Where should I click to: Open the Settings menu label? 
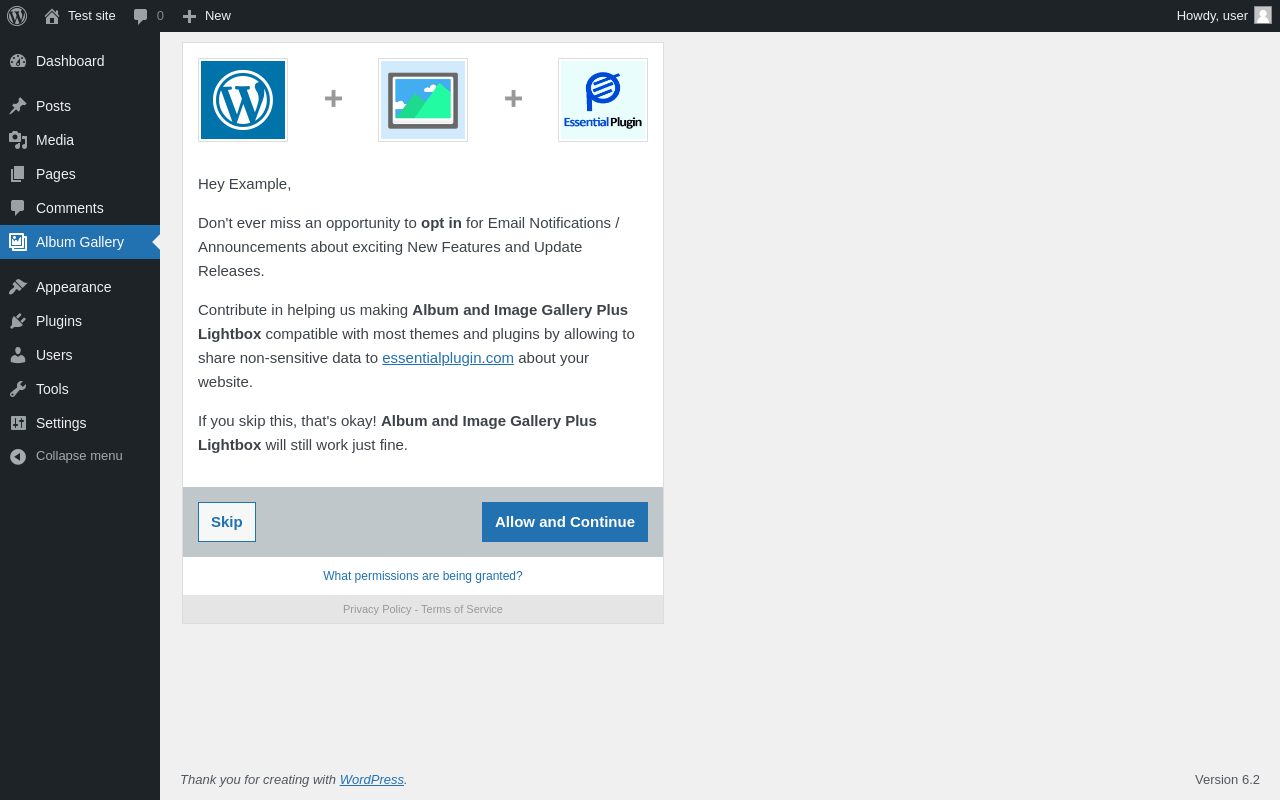[61, 423]
